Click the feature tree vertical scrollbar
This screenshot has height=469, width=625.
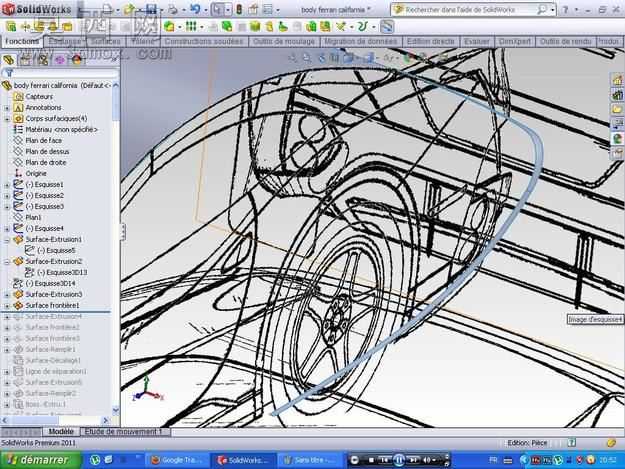116,247
